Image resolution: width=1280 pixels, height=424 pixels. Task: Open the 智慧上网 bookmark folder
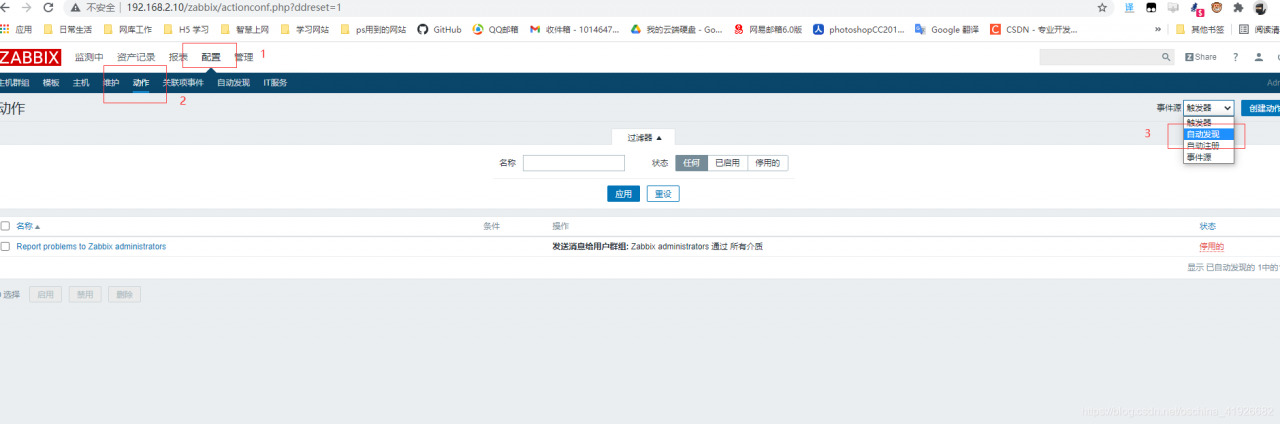point(245,29)
